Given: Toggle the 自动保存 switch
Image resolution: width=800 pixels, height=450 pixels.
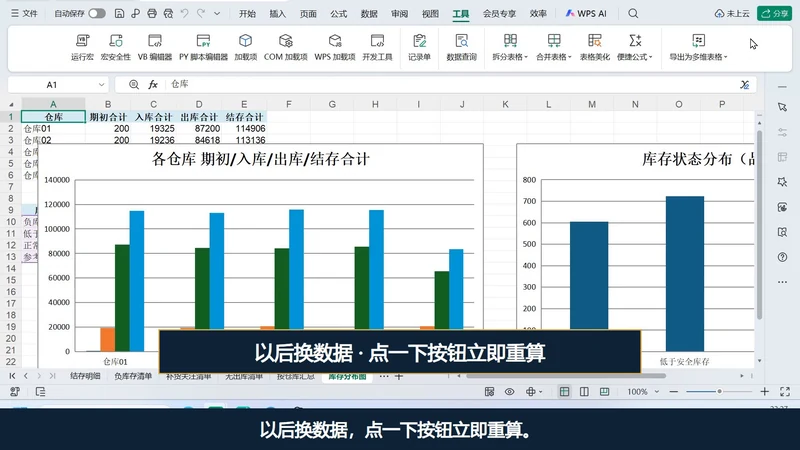Looking at the screenshot, I should [x=96, y=14].
